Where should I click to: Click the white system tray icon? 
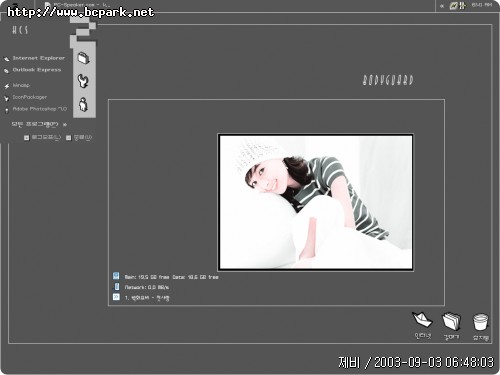(x=462, y=5)
